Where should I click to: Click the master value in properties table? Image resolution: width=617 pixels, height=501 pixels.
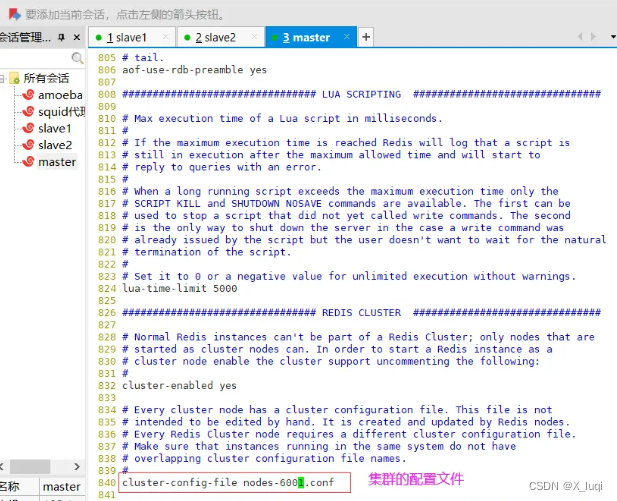(61, 487)
